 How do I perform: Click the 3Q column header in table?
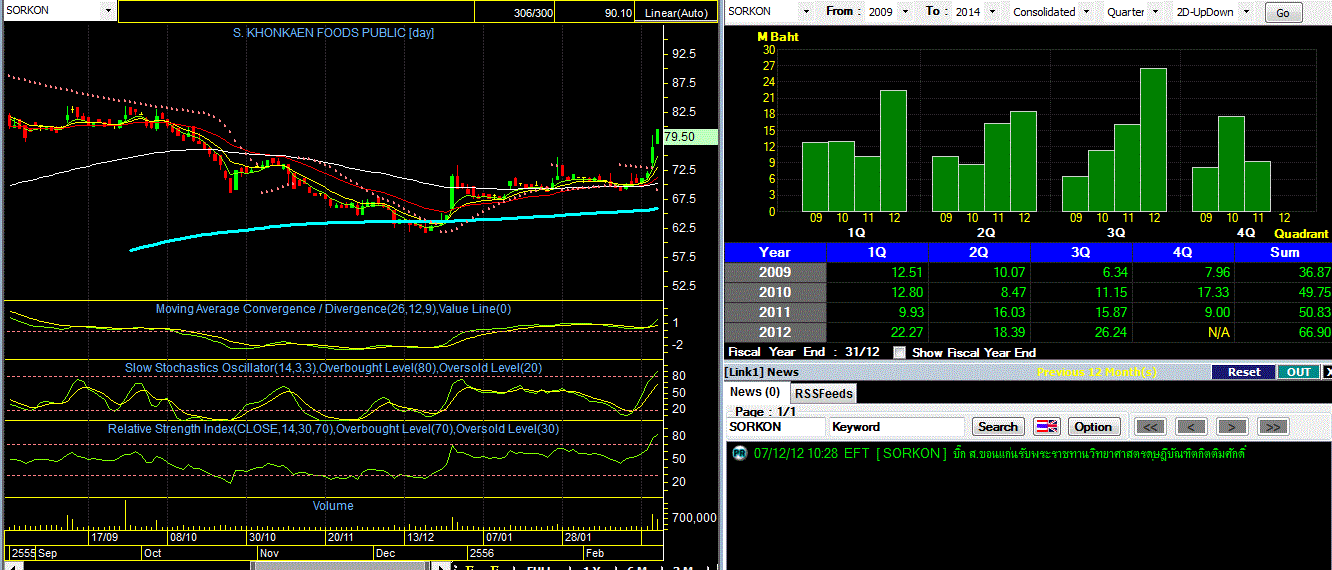[1081, 252]
